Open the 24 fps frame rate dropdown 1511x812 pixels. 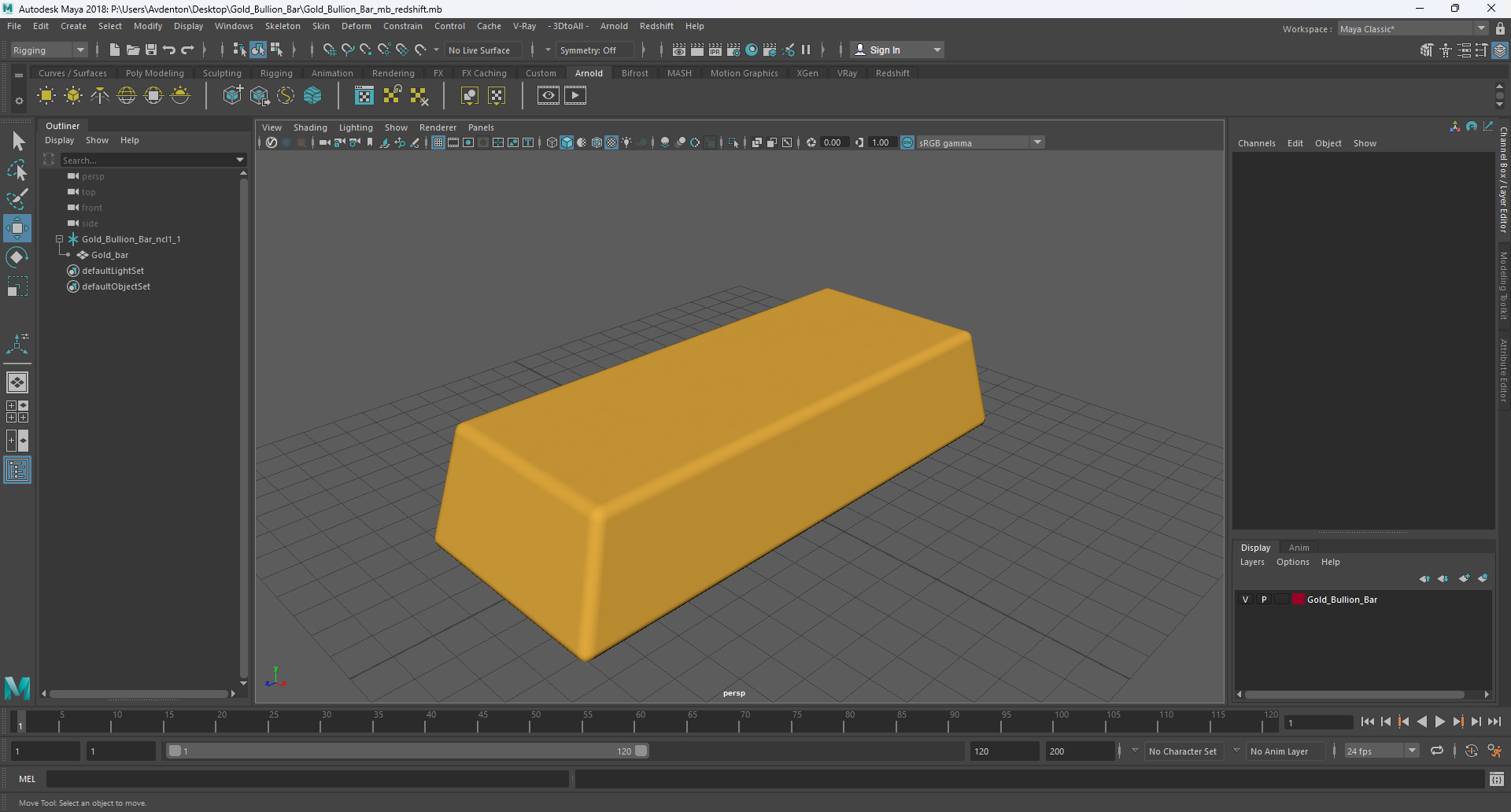coord(1381,751)
